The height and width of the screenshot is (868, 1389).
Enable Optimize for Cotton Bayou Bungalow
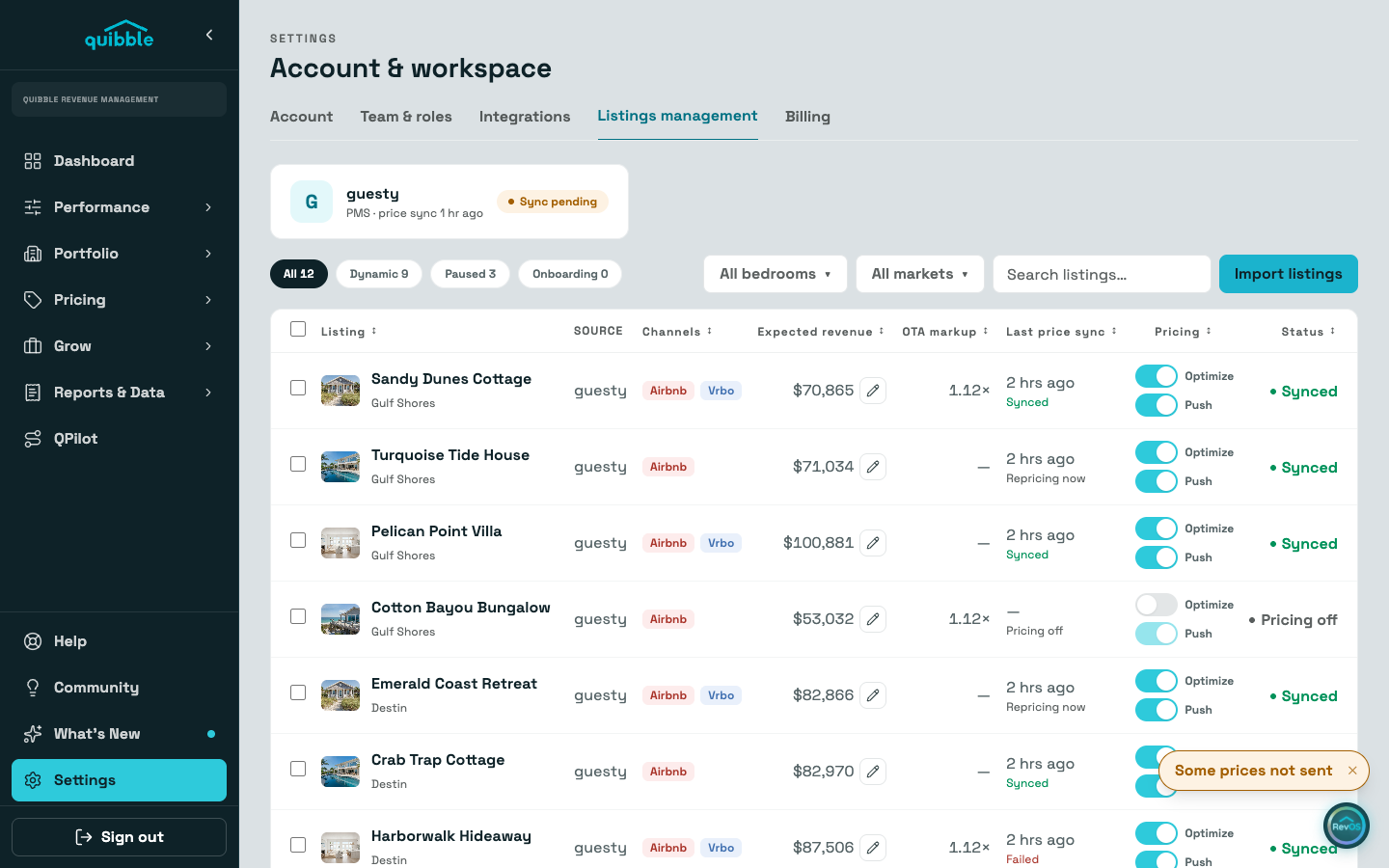coord(1157,605)
